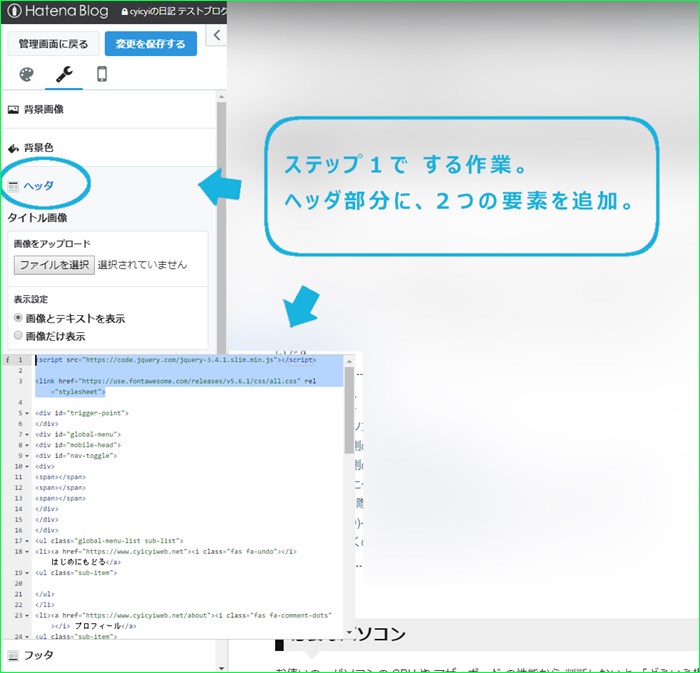Click the info marker on line 1
Screen dimensions: 700x673
8,360
